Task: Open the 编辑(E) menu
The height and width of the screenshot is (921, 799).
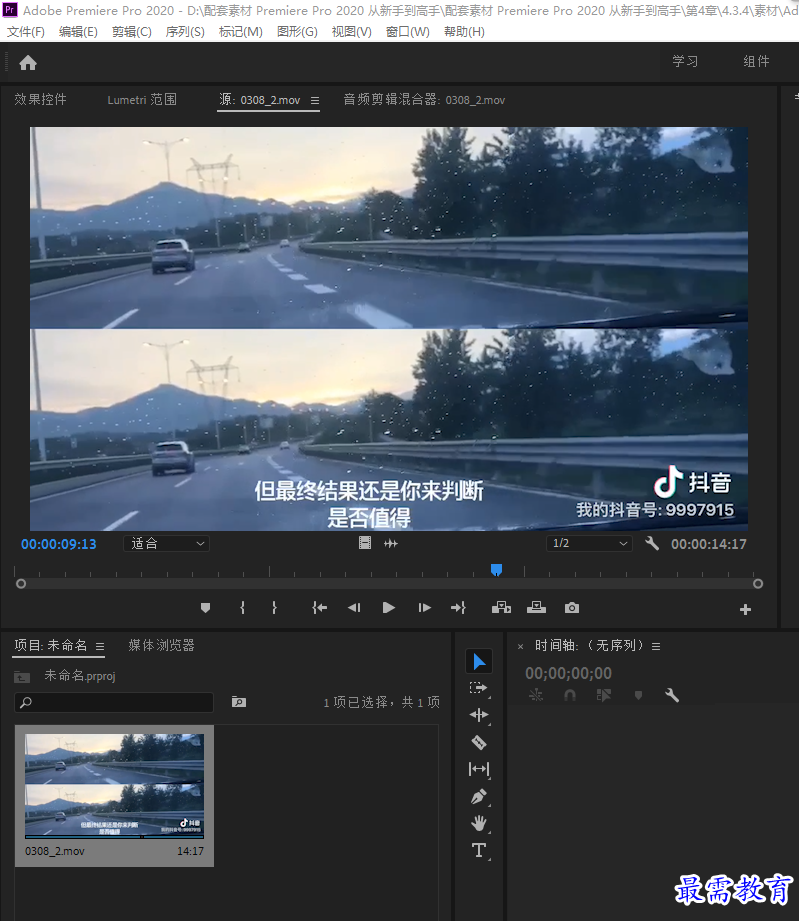Action: (x=78, y=32)
